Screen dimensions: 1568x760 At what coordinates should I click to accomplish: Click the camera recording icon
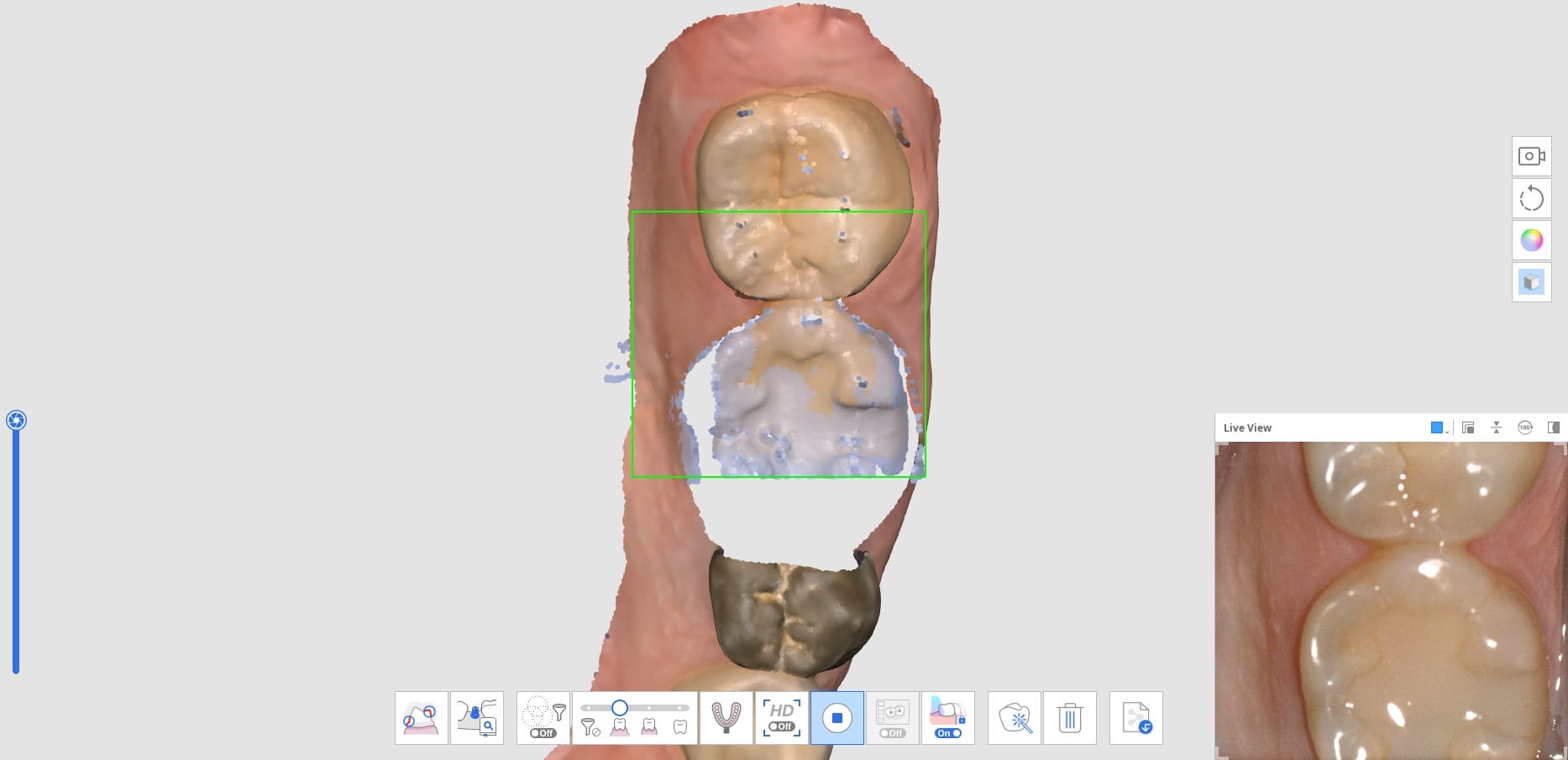click(1531, 157)
